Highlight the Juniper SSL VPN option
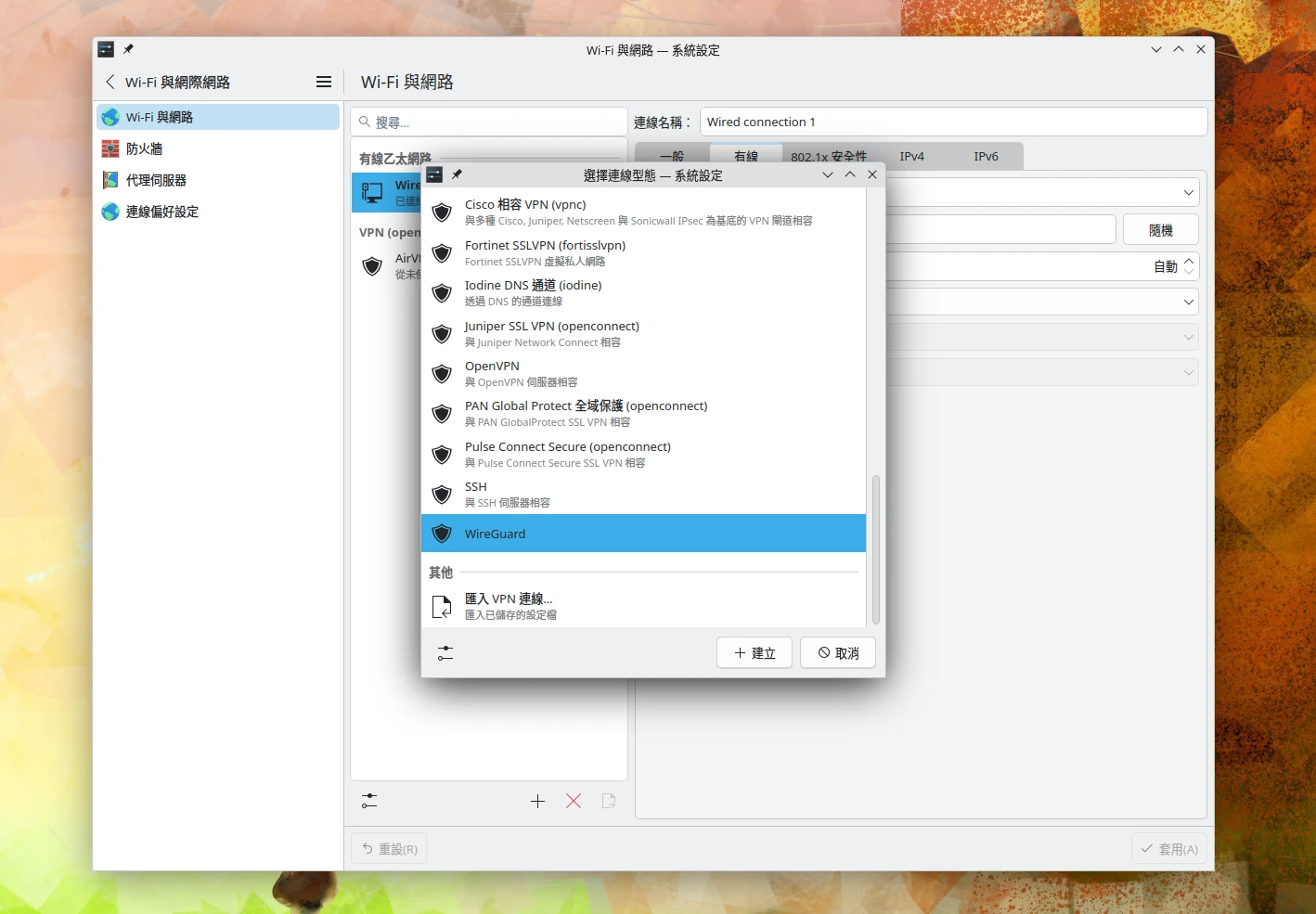Viewport: 1316px width, 914px height. tap(551, 333)
